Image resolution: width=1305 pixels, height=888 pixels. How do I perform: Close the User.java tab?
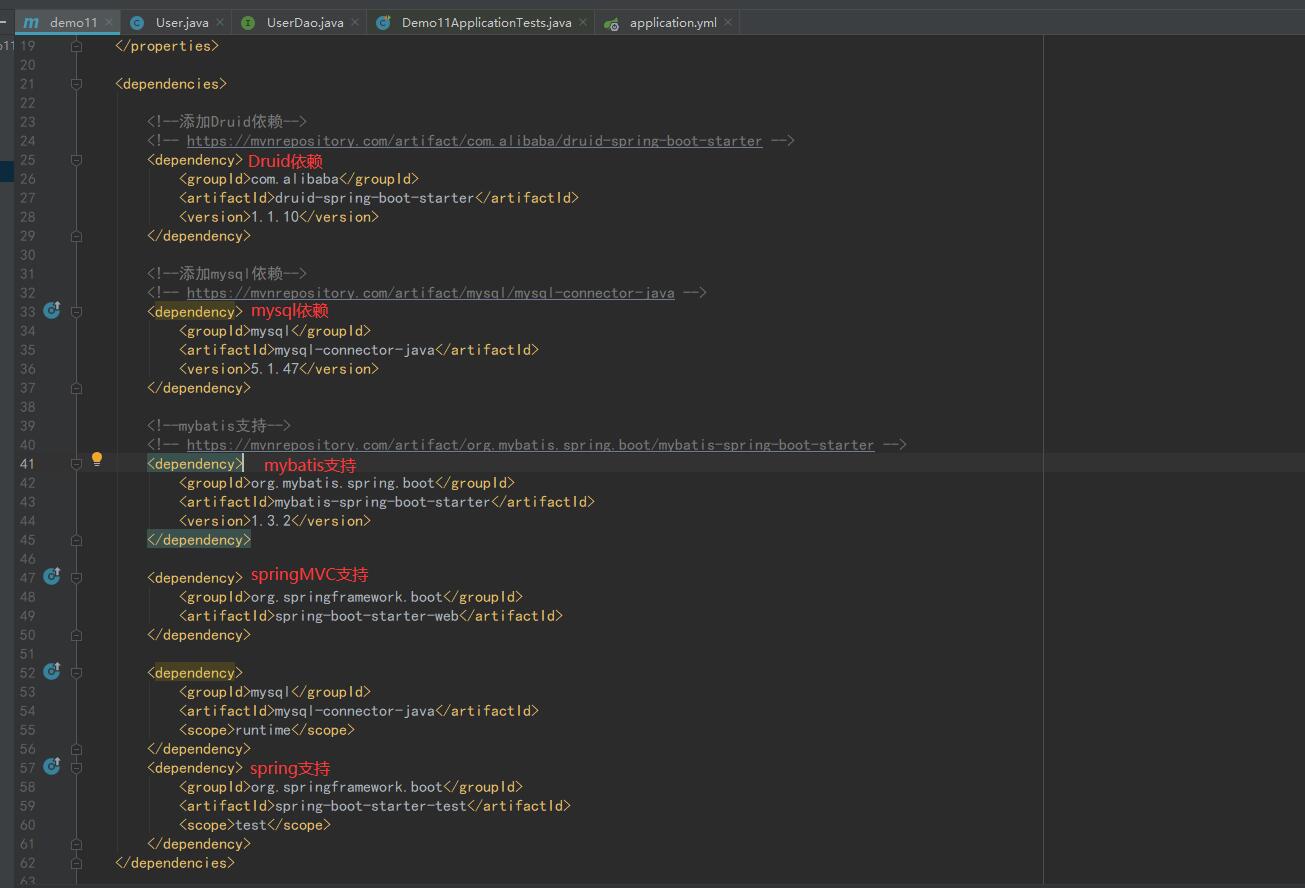[220, 22]
